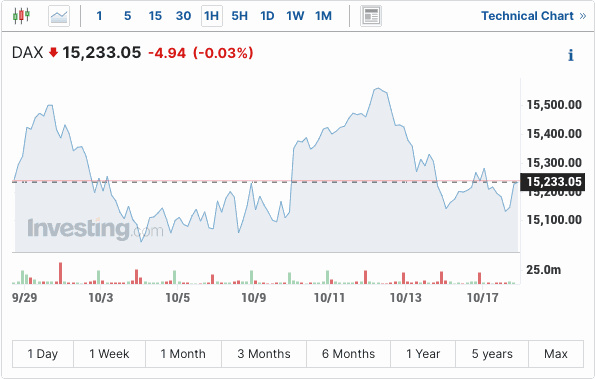
Task: Click the blue info icon
Action: tap(571, 55)
